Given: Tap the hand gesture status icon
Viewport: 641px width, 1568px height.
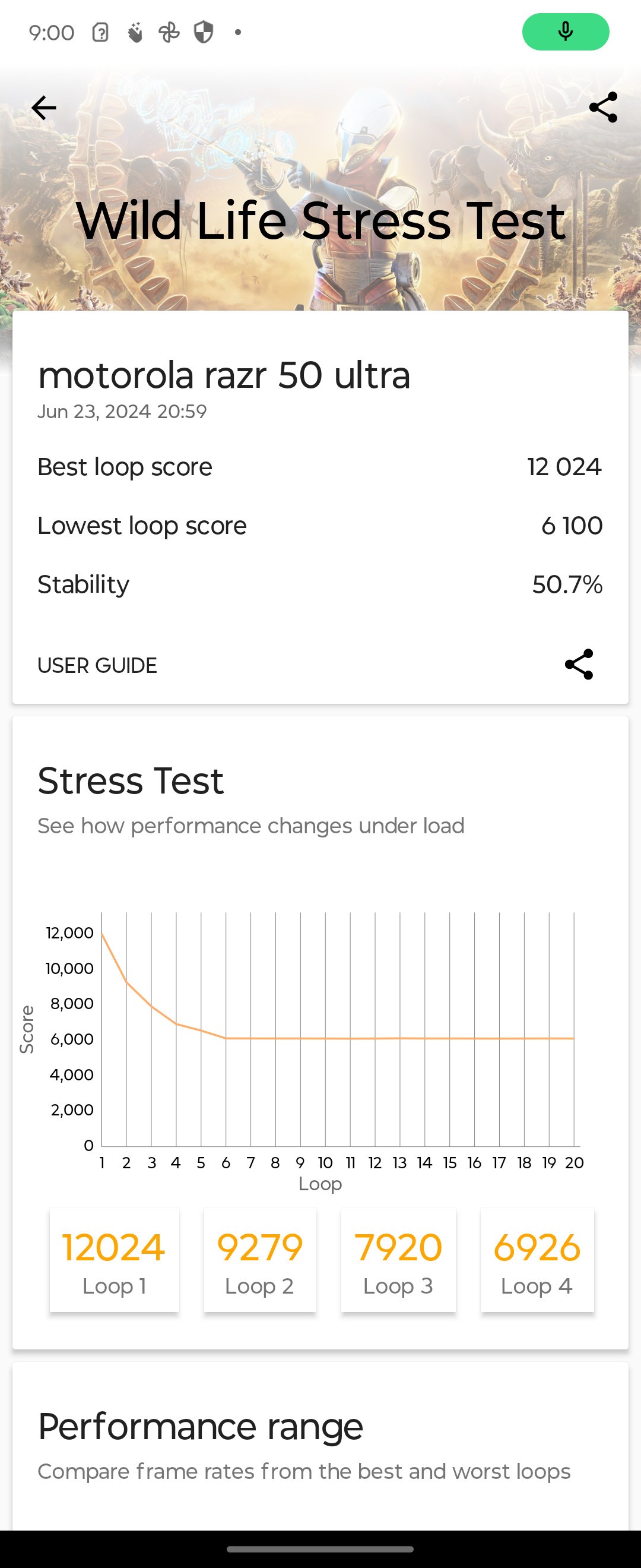Looking at the screenshot, I should [135, 32].
